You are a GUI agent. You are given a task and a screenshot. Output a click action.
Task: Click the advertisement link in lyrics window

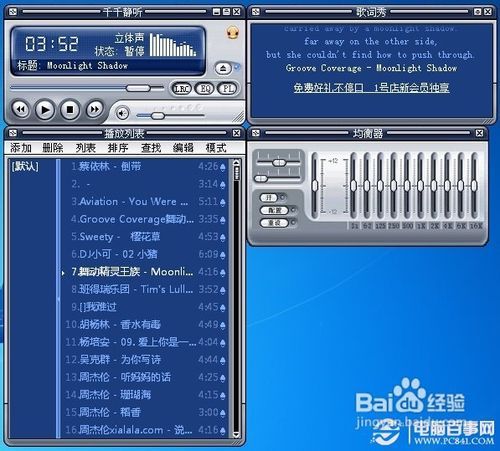(x=371, y=88)
